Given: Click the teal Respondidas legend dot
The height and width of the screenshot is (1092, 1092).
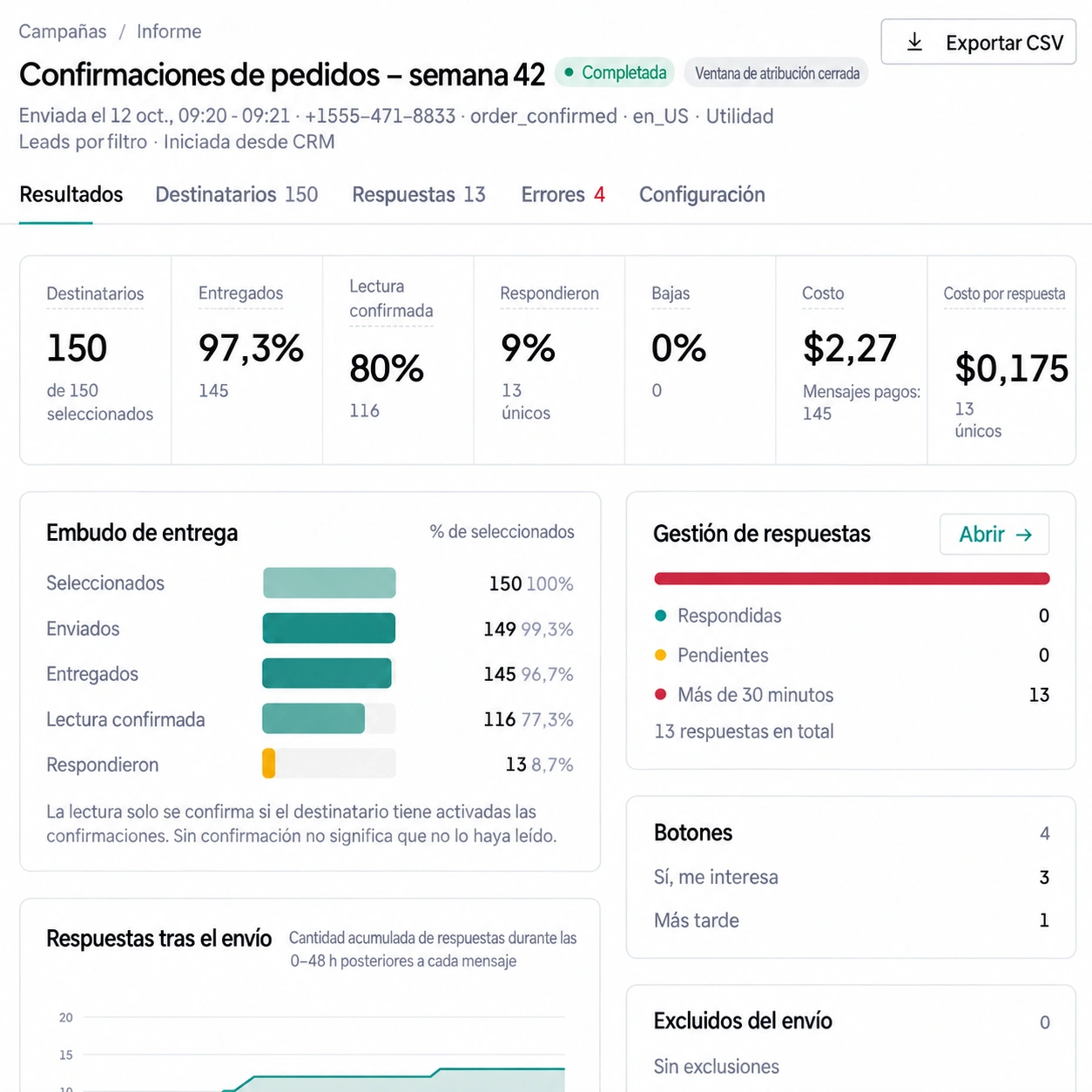Looking at the screenshot, I should [660, 616].
